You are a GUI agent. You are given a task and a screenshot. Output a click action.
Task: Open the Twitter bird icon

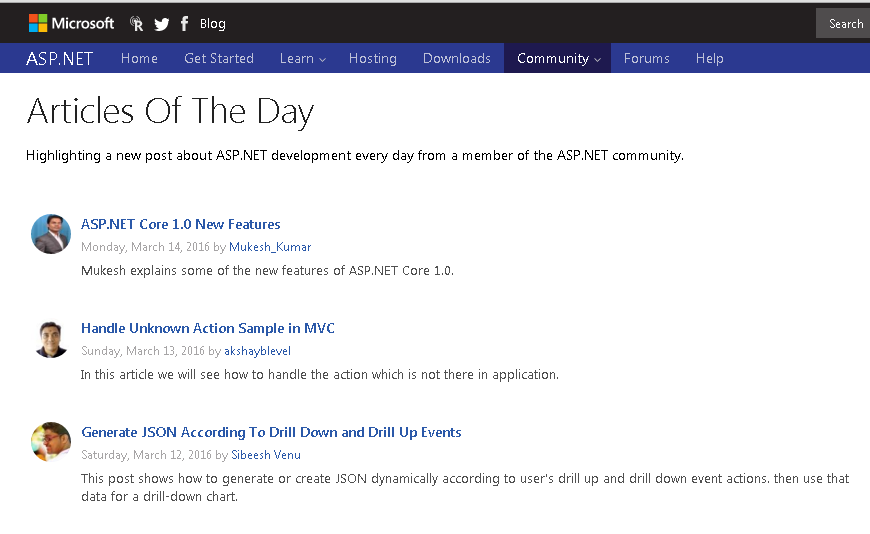[x=161, y=24]
